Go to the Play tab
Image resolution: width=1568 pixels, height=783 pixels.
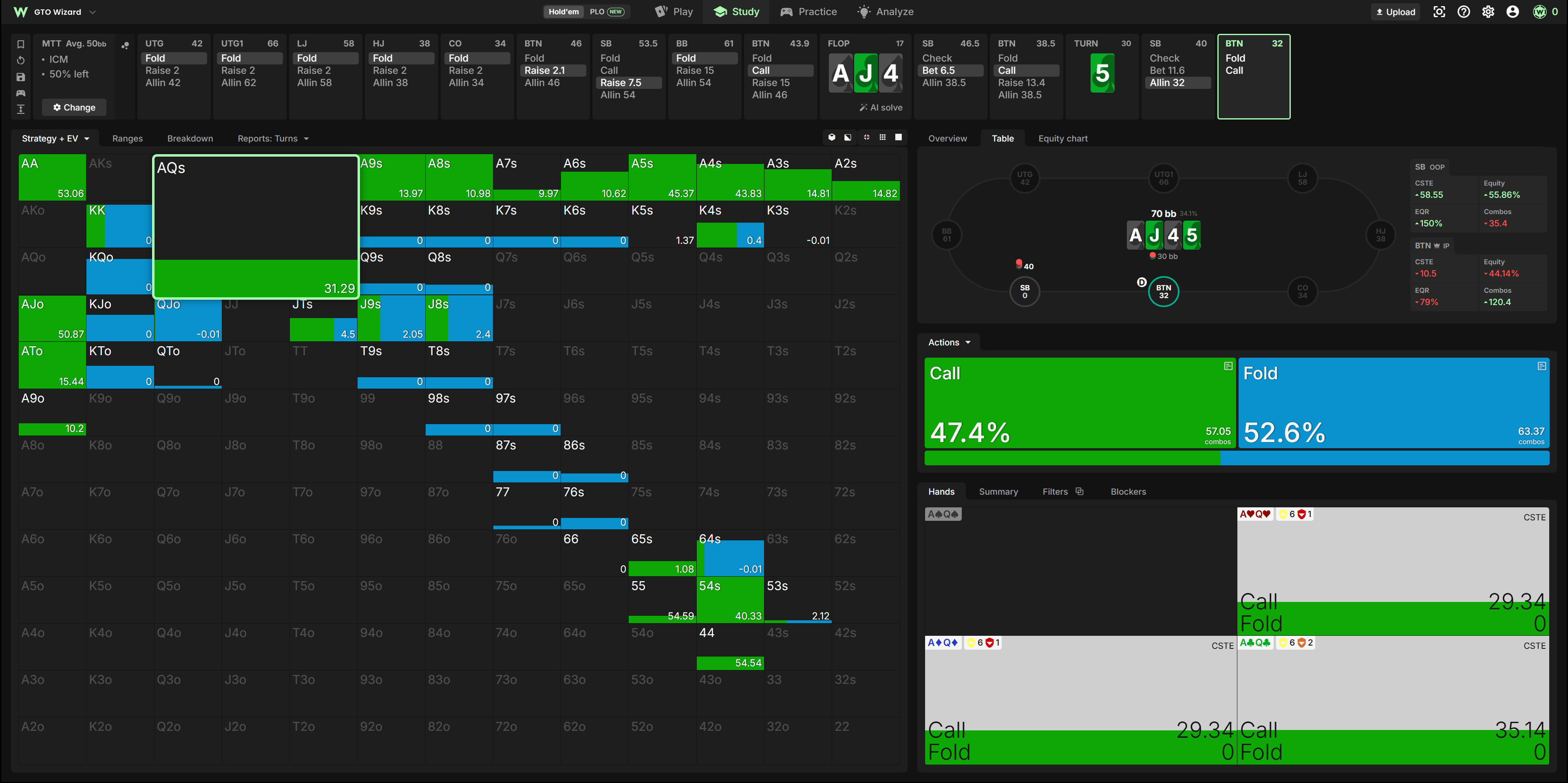(674, 11)
